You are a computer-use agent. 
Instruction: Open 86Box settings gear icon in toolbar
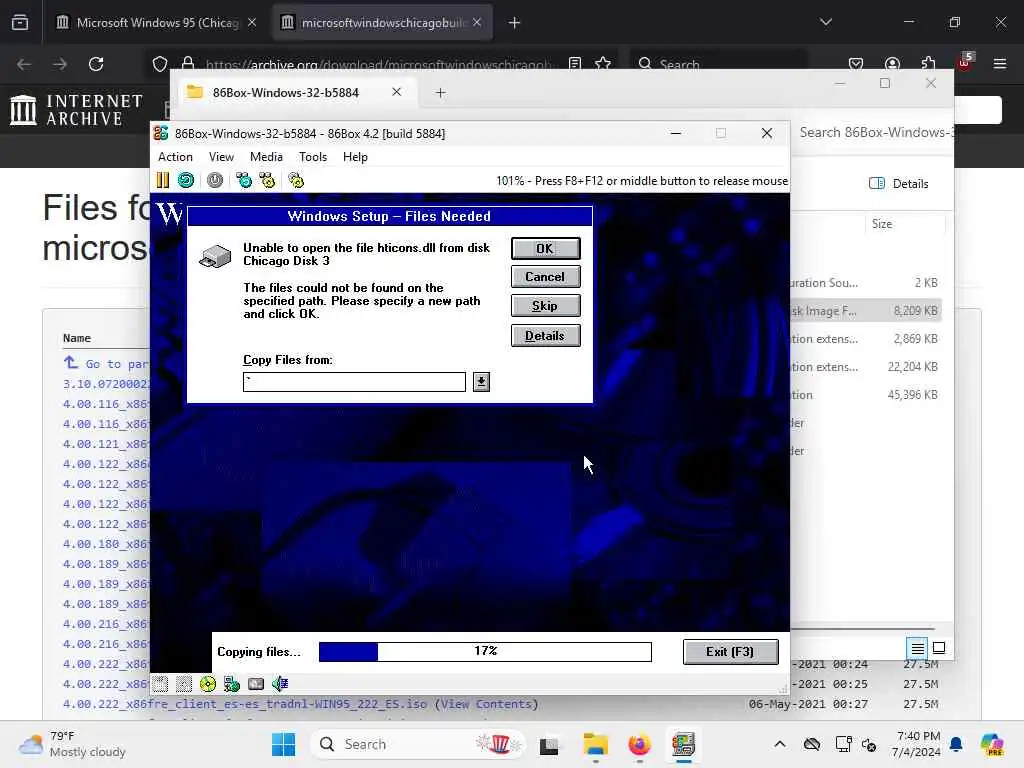click(296, 180)
